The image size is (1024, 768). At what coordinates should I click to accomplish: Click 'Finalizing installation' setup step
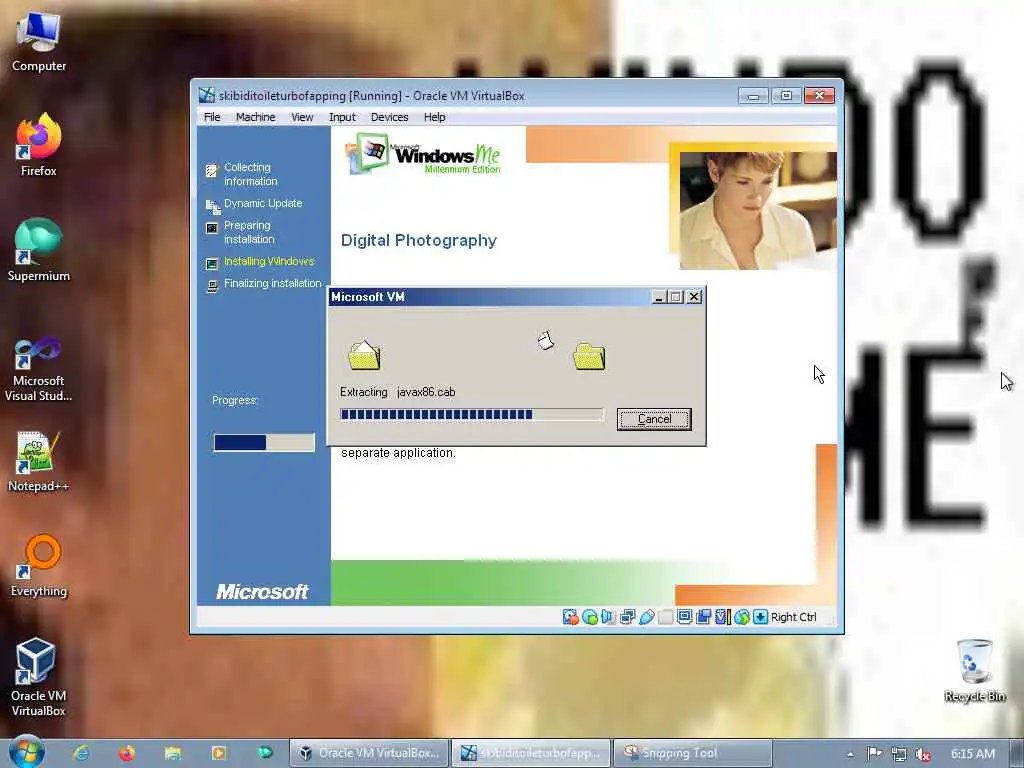(272, 283)
